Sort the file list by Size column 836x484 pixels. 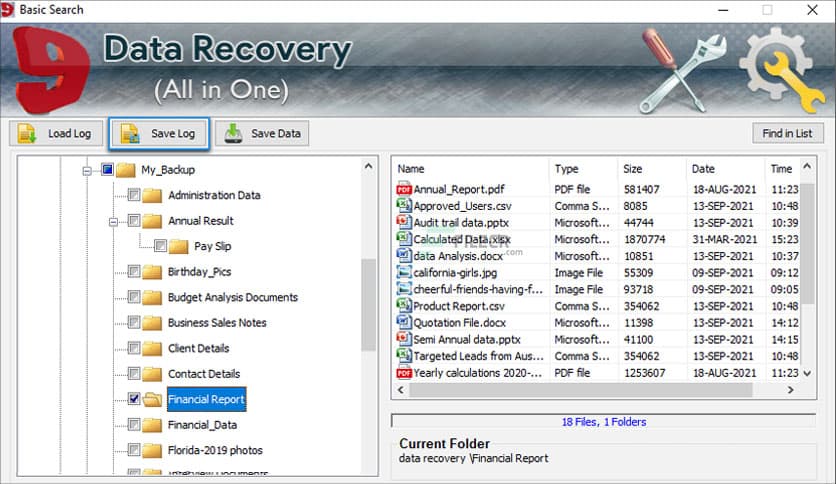coord(652,169)
